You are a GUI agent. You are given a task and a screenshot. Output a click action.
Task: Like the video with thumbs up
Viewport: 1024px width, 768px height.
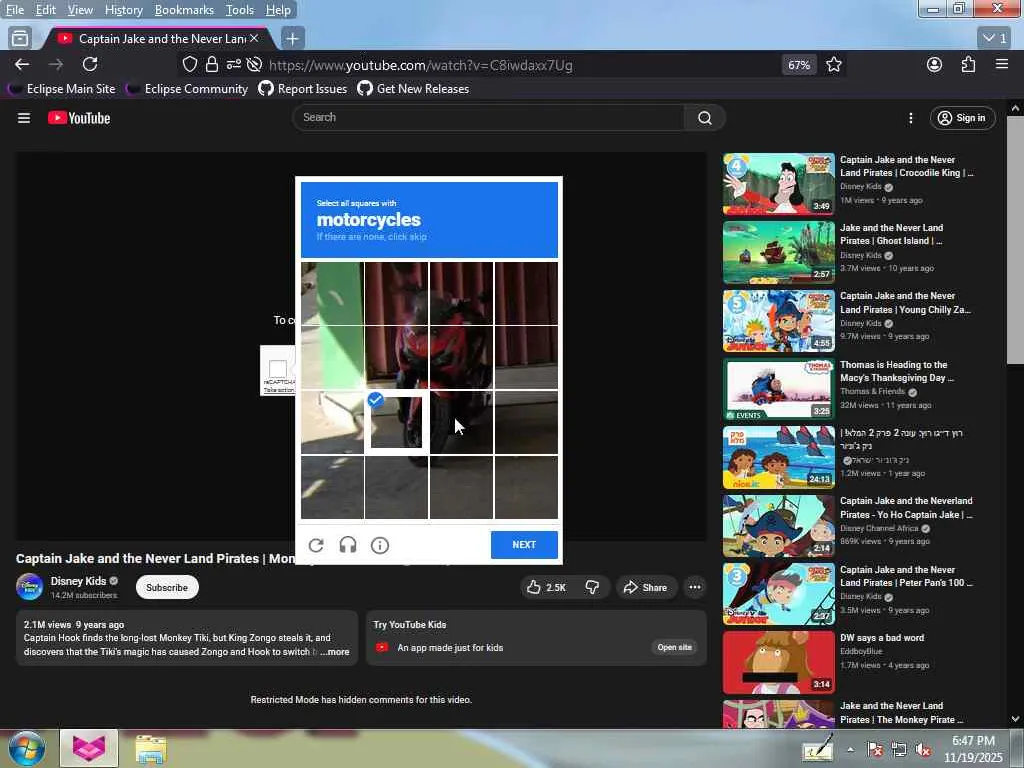pos(546,587)
